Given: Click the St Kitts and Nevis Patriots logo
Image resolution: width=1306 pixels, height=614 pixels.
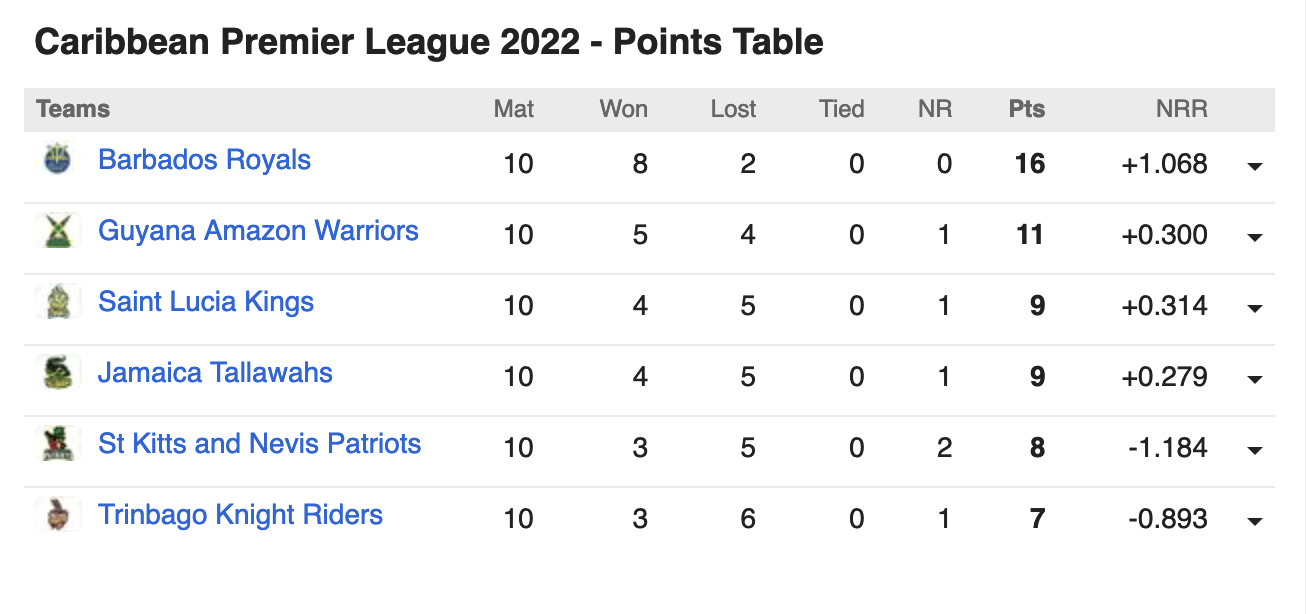Looking at the screenshot, I should 58,444.
